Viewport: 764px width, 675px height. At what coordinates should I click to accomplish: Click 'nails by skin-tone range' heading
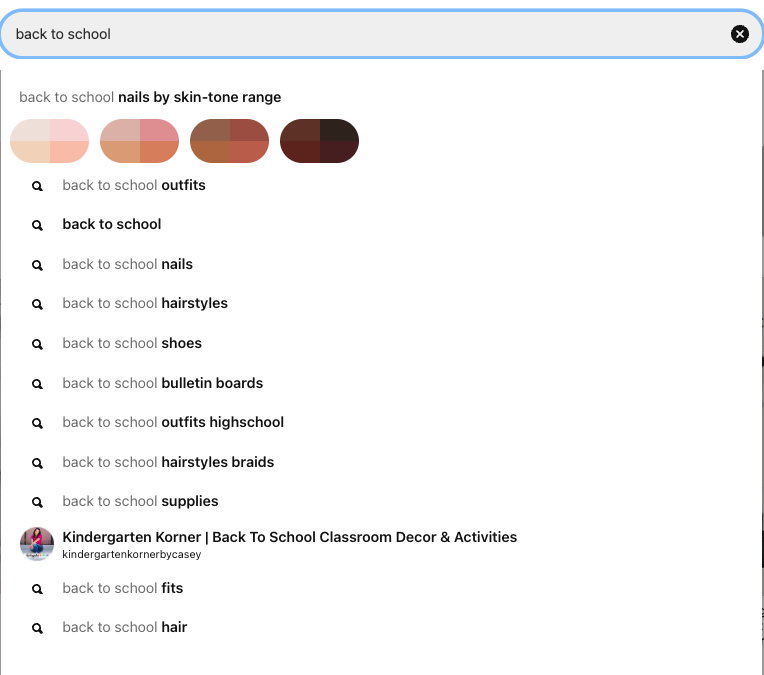199,97
